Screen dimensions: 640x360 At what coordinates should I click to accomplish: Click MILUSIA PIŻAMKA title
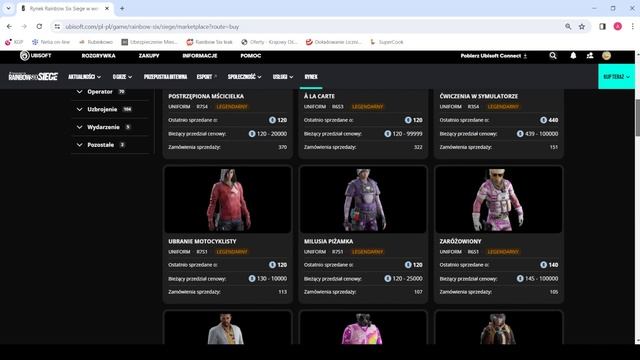tap(329, 241)
